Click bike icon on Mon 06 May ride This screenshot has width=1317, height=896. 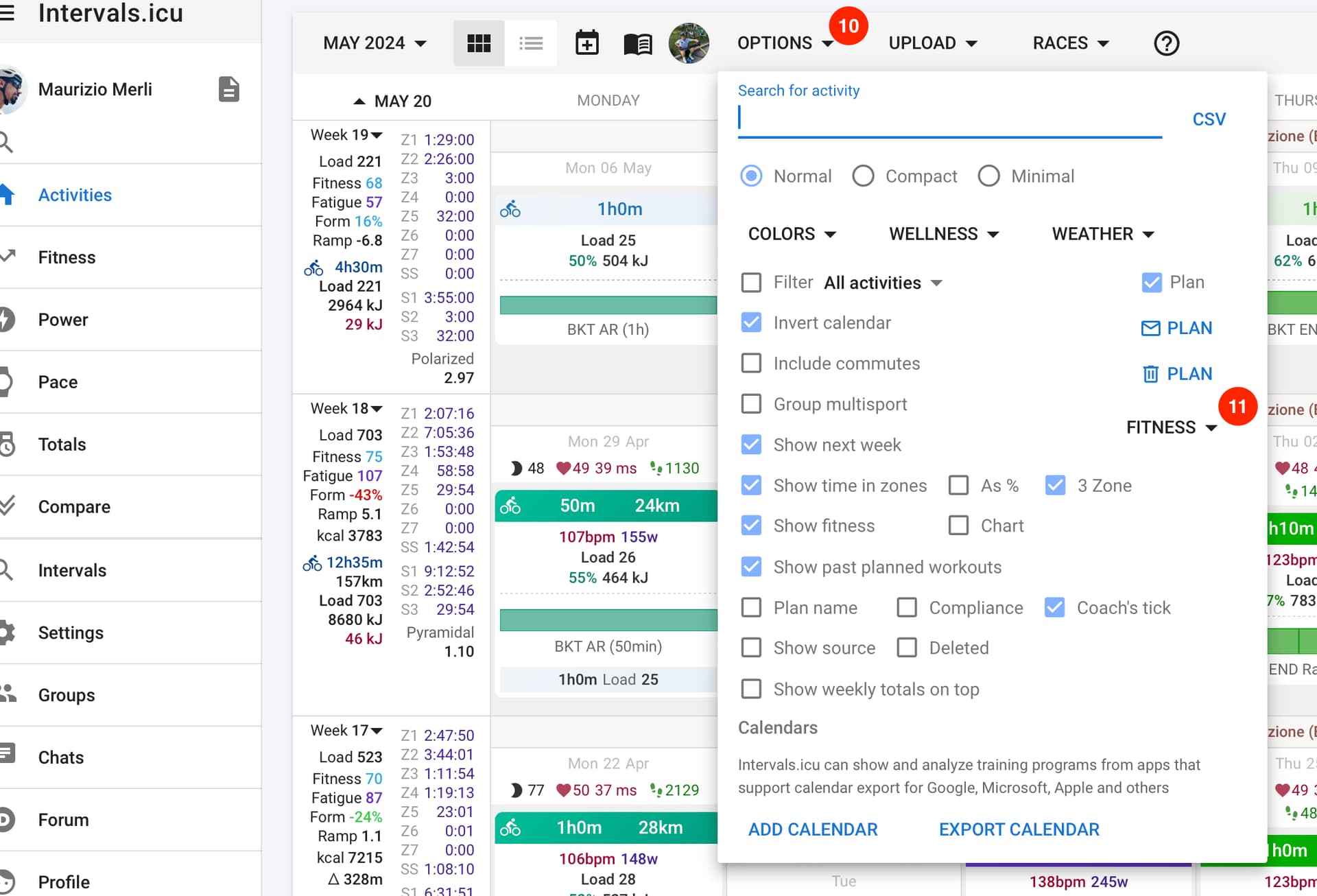click(510, 209)
